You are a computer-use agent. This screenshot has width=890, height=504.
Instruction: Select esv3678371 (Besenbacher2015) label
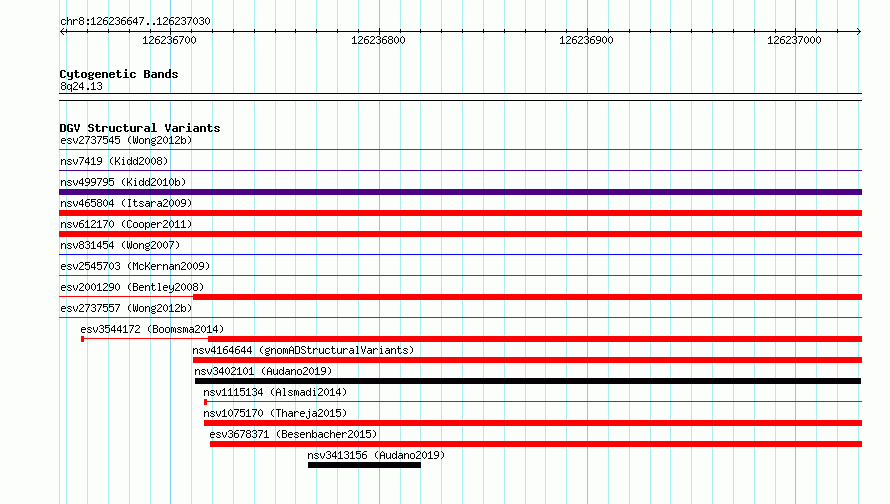pyautogui.click(x=293, y=434)
